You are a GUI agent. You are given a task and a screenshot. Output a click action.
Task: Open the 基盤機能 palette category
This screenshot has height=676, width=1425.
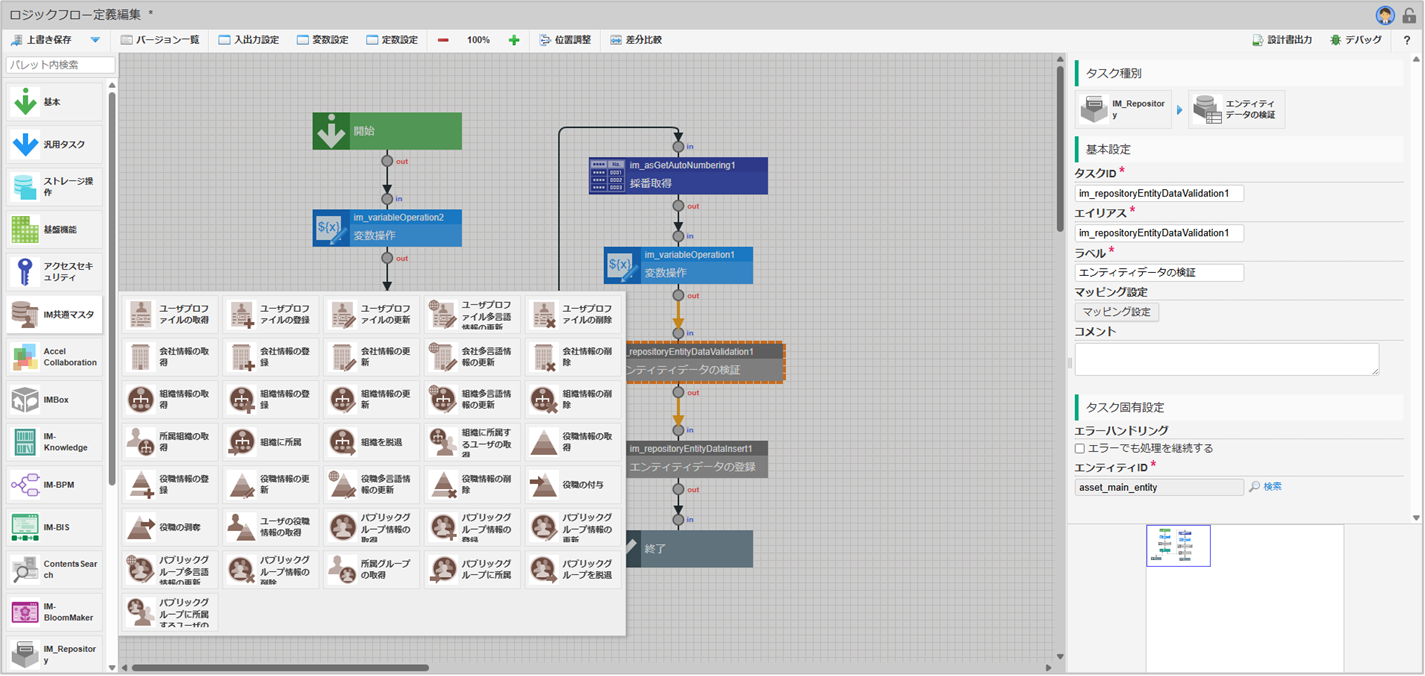coord(55,230)
